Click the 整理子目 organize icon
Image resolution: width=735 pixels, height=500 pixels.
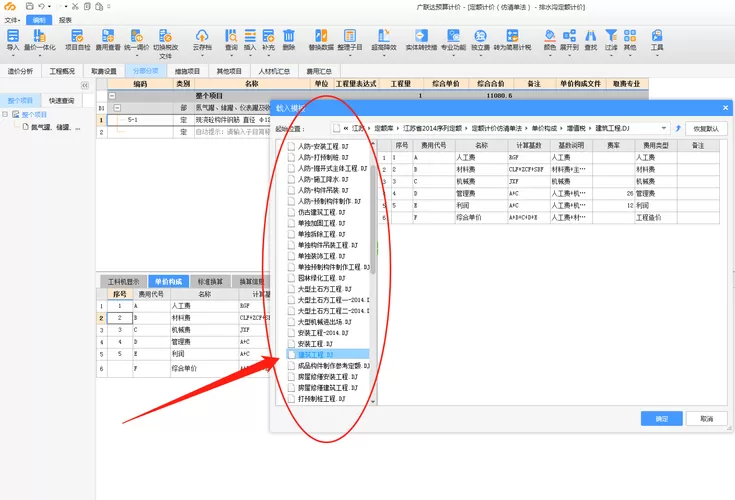click(350, 36)
